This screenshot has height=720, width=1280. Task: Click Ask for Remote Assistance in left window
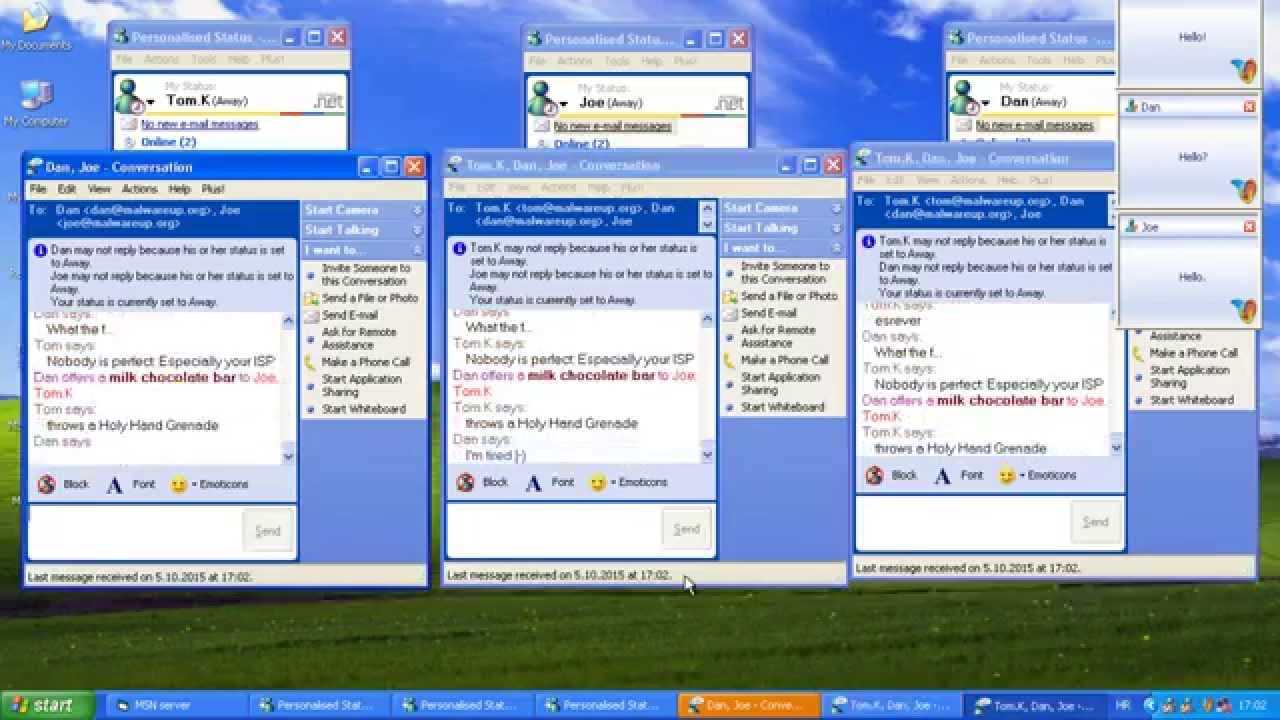click(x=359, y=338)
